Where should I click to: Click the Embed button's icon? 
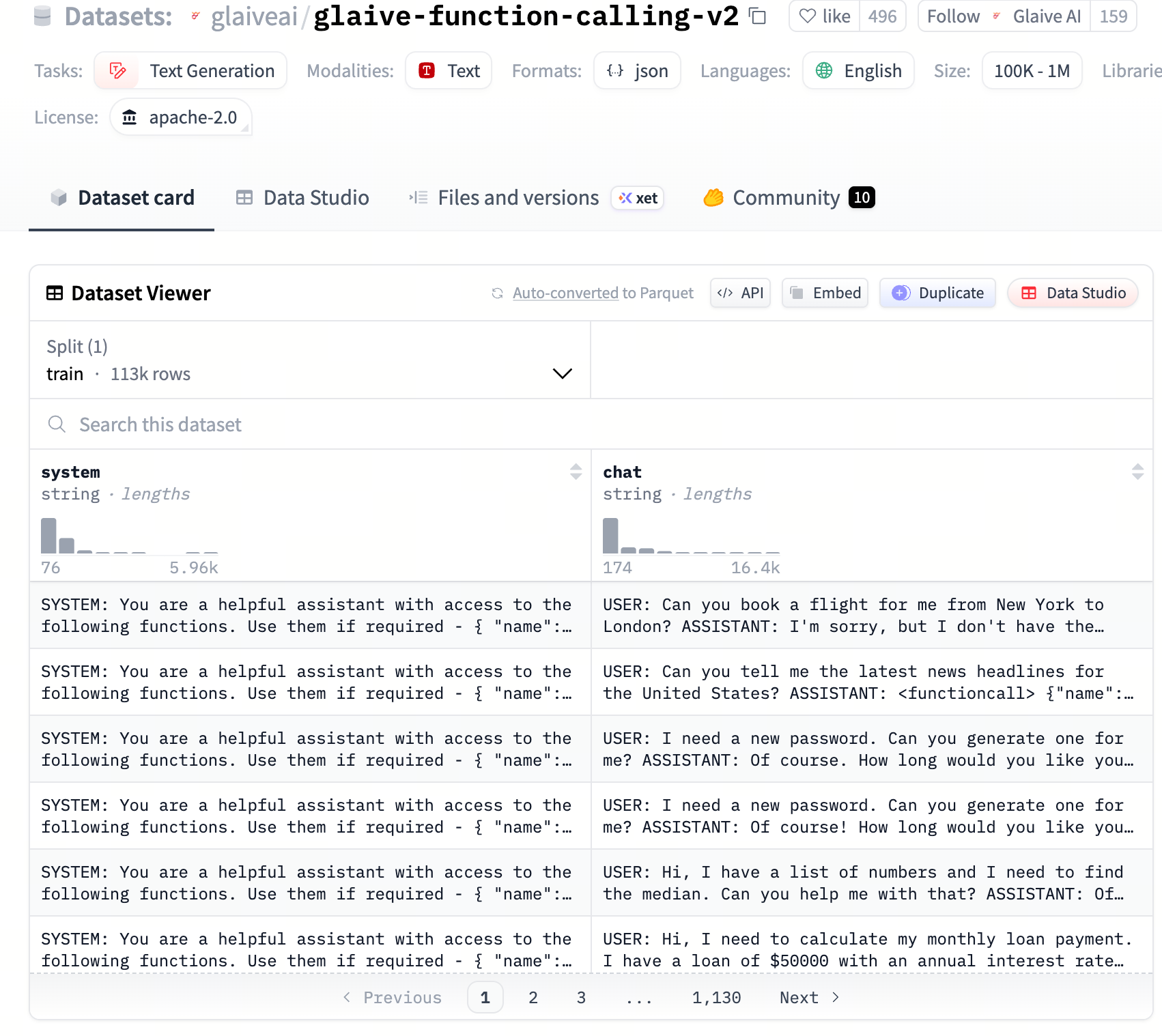point(796,293)
